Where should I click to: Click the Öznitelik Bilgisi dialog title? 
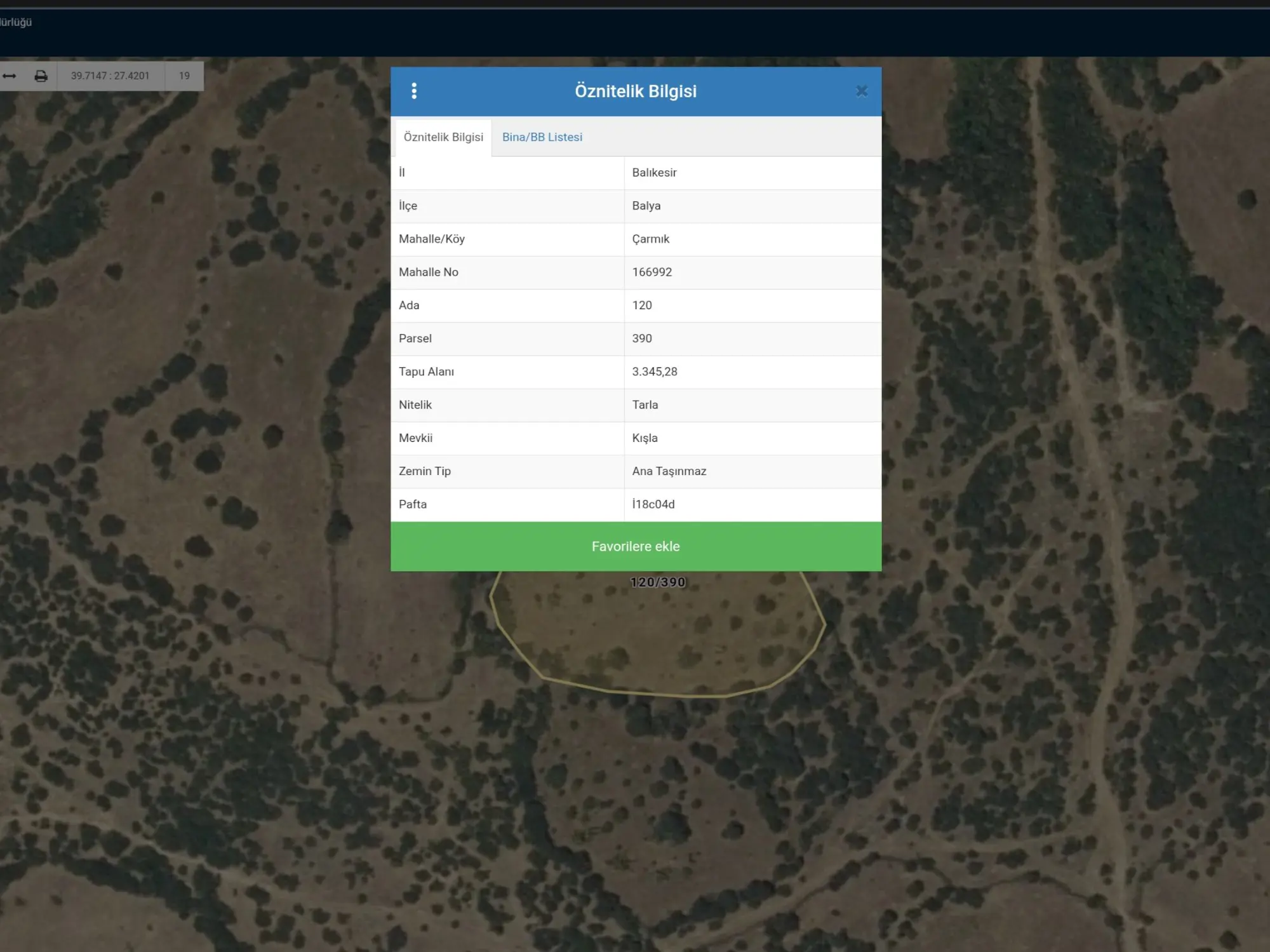[x=636, y=91]
